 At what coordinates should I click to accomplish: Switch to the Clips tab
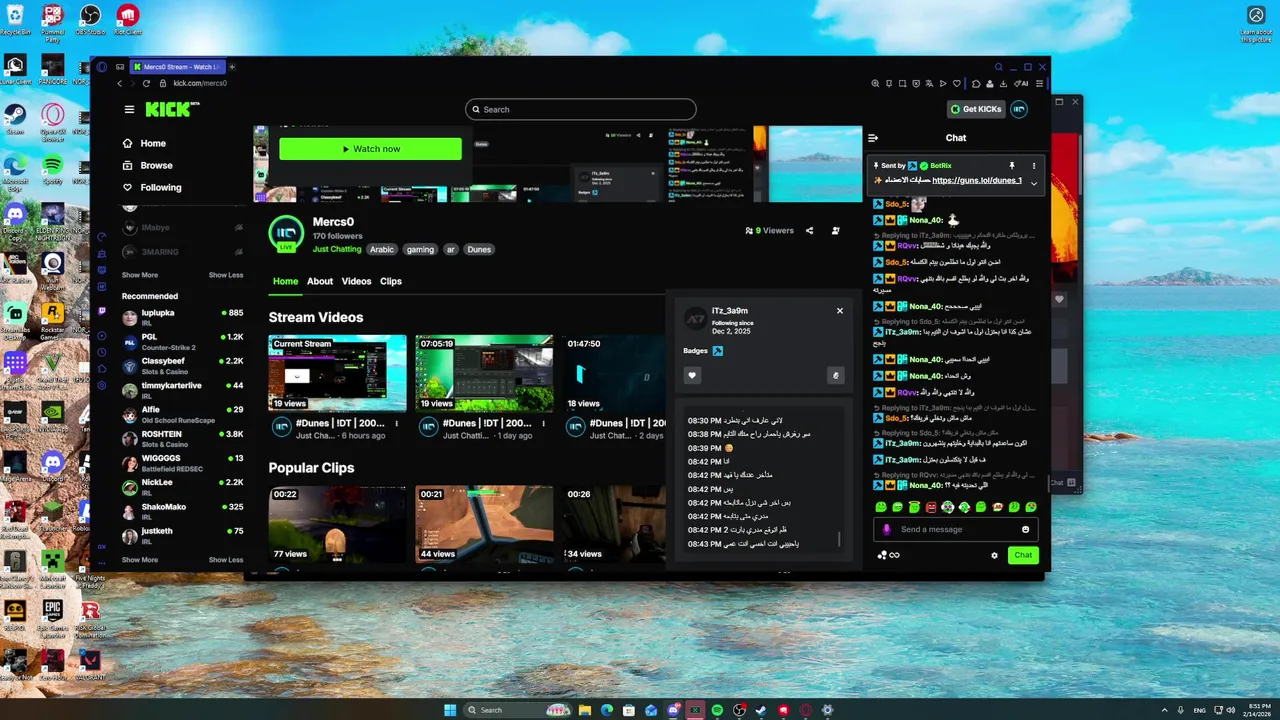[x=391, y=281]
